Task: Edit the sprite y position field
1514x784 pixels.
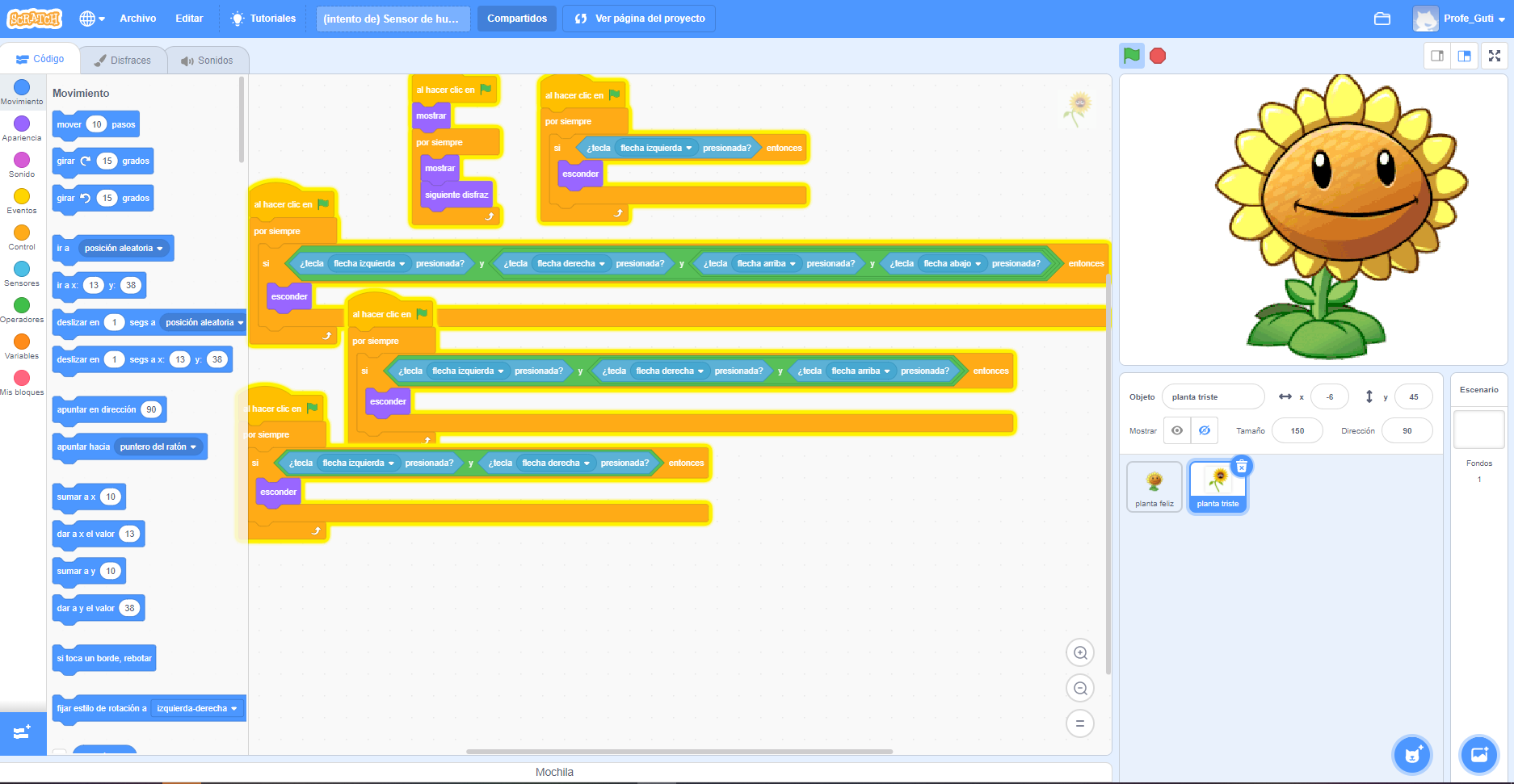Action: (x=1413, y=396)
